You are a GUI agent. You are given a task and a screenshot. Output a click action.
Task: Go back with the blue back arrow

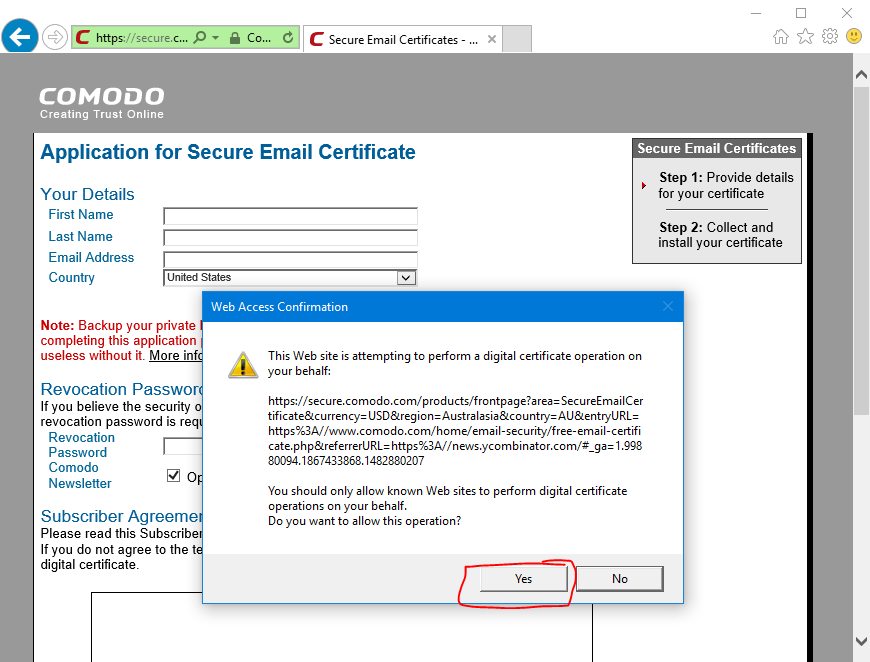coord(20,37)
